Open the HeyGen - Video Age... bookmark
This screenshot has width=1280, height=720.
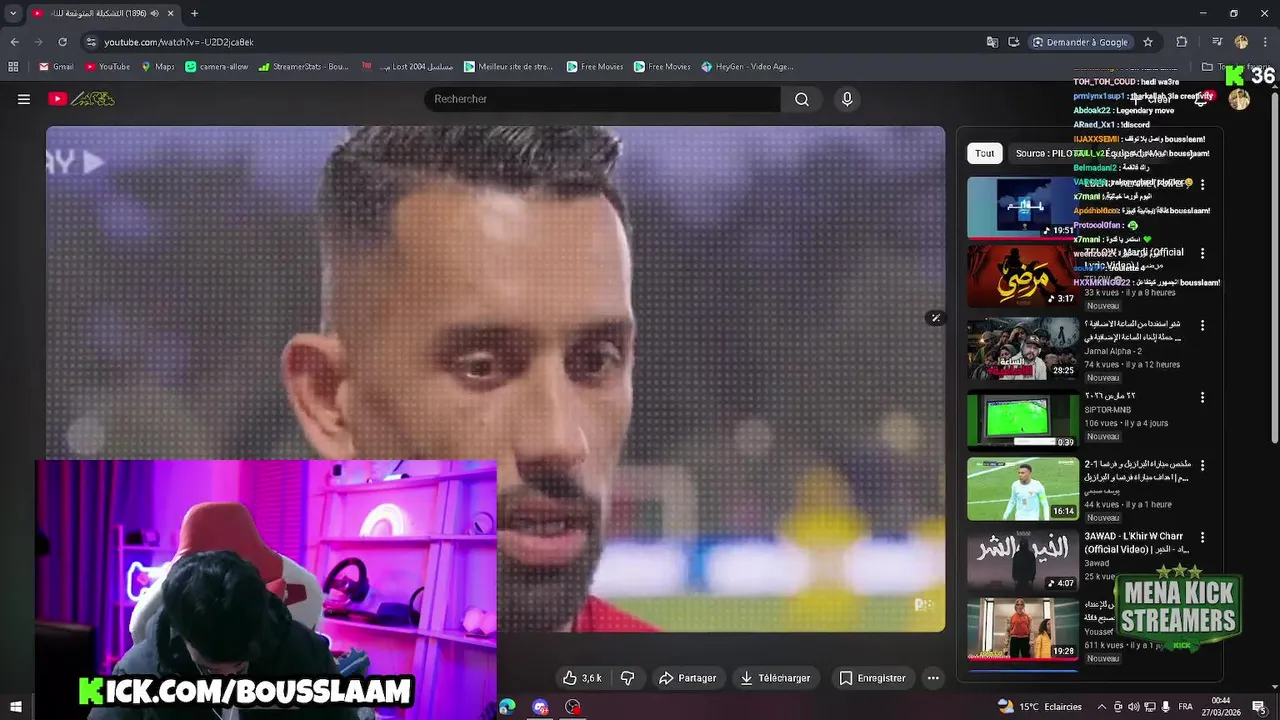click(748, 67)
